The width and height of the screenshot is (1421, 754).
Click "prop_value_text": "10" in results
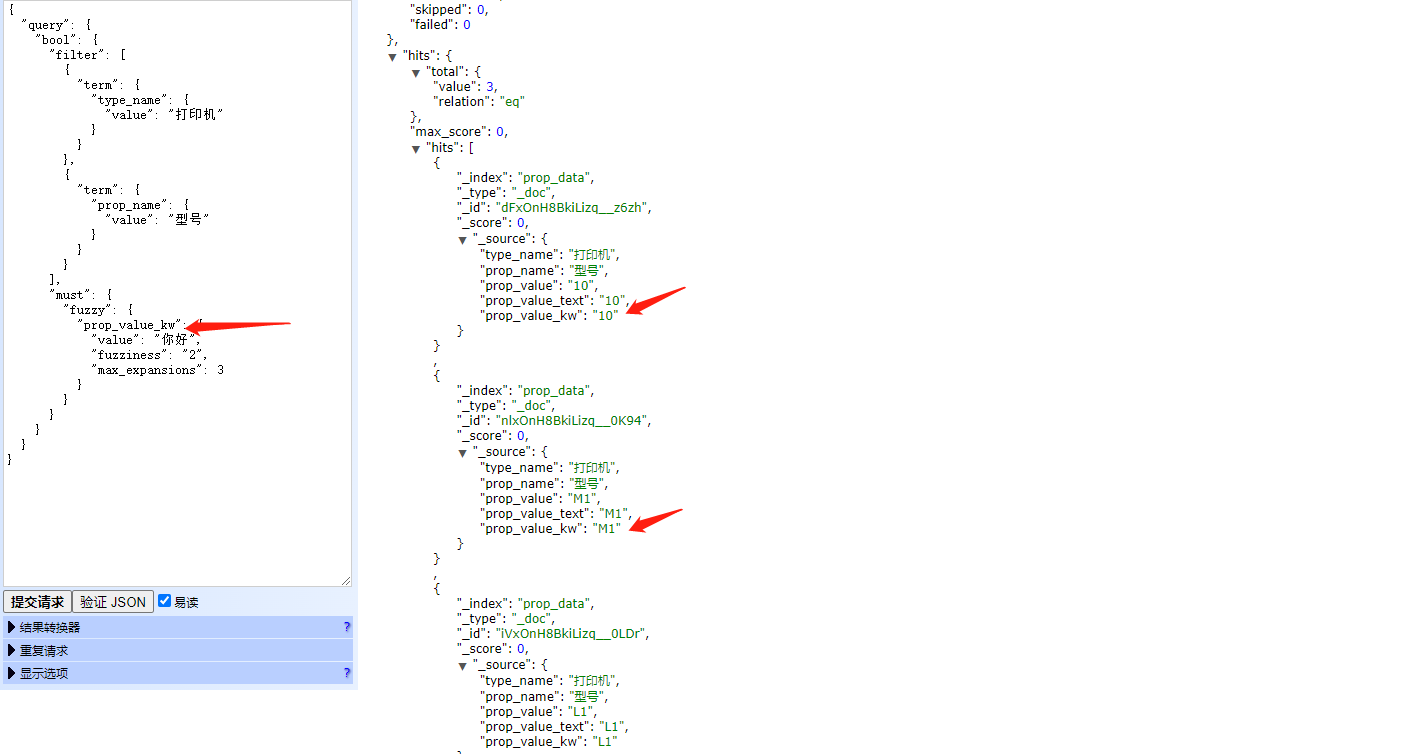pos(556,300)
